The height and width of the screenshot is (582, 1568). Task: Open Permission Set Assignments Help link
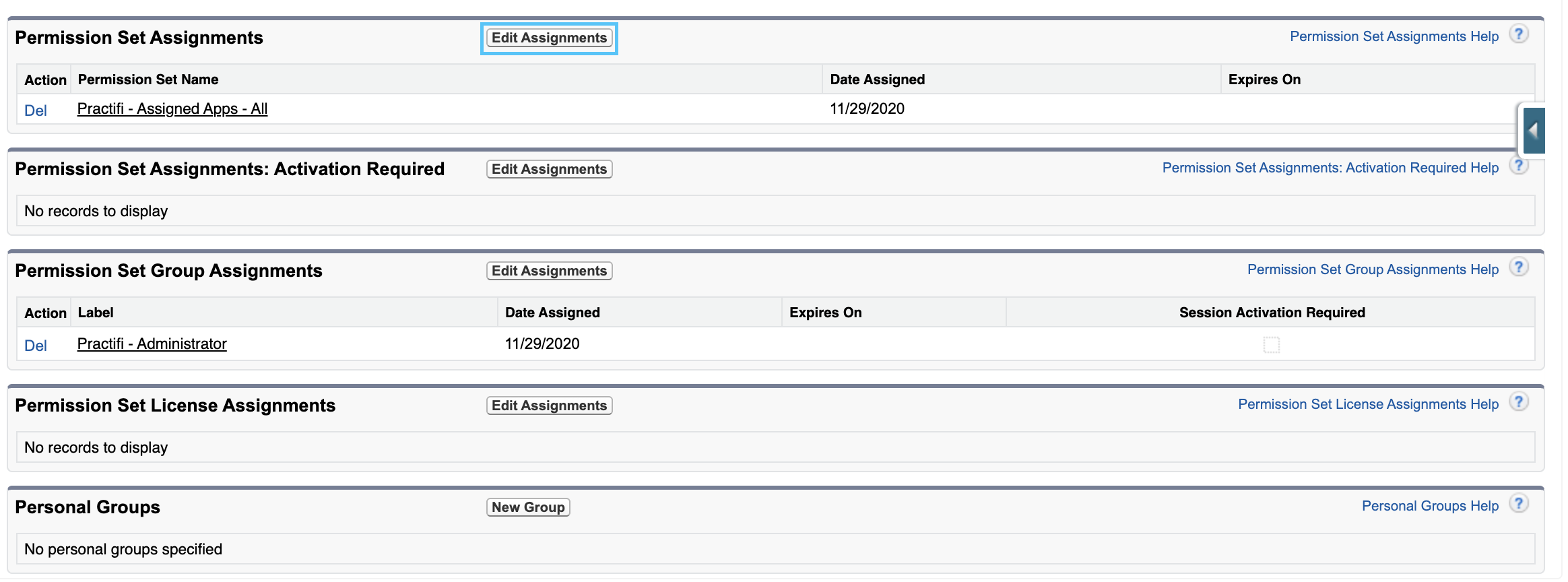[1394, 36]
